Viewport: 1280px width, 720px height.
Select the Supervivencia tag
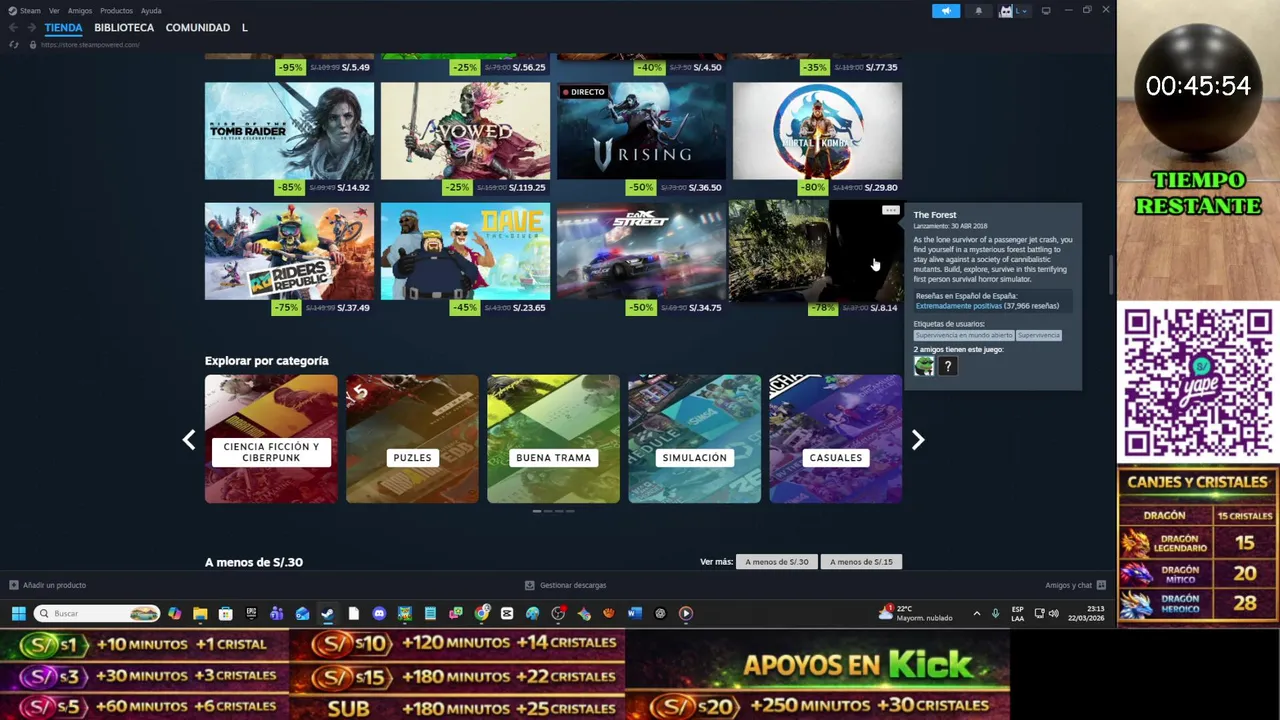click(1039, 335)
